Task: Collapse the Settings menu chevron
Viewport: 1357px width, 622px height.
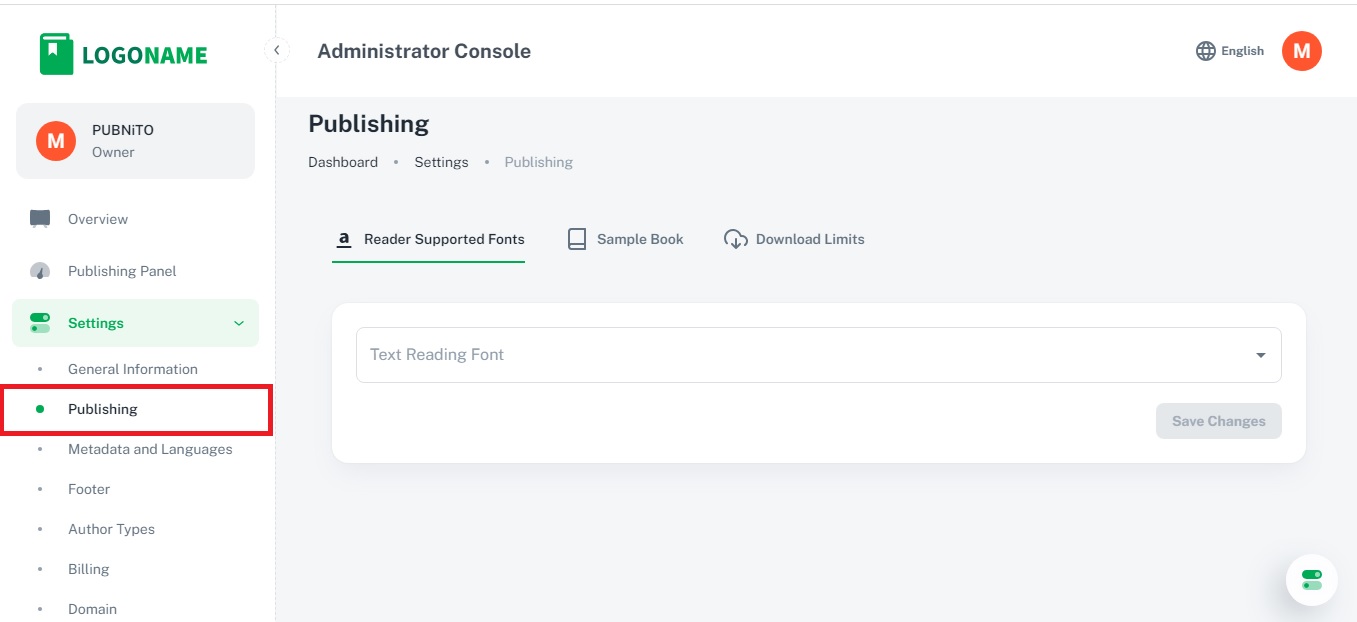Action: tap(238, 323)
